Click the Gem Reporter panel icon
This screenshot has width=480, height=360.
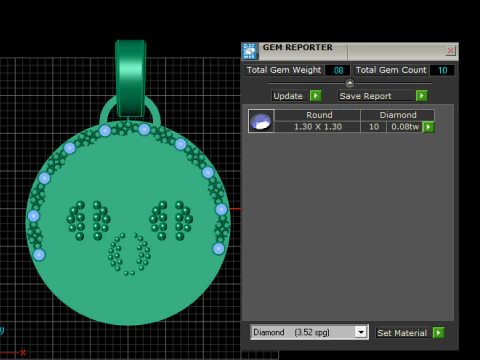pos(249,51)
